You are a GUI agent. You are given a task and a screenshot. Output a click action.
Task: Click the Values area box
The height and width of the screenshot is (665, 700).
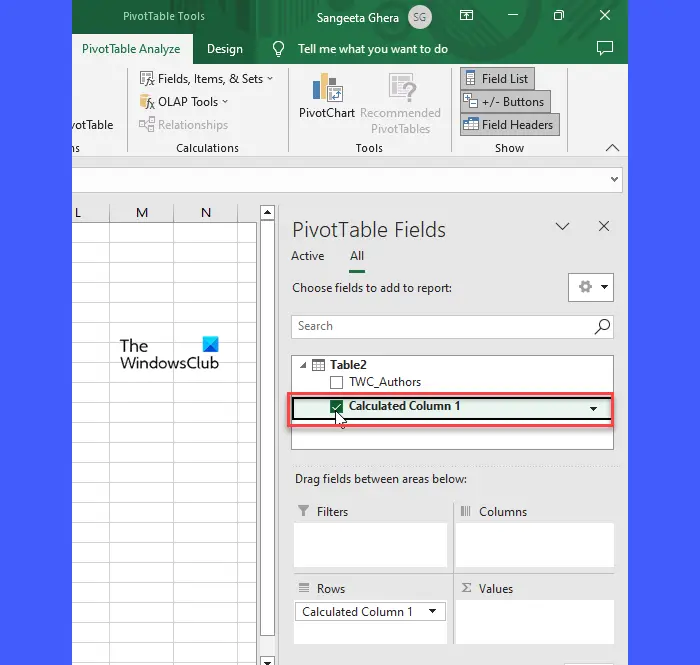coord(534,622)
